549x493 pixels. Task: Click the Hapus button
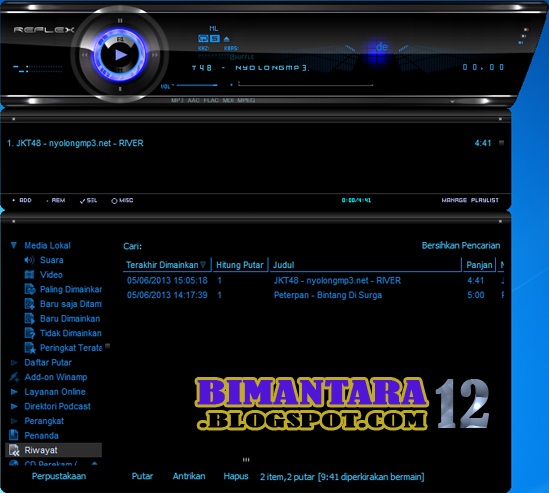coord(236,476)
